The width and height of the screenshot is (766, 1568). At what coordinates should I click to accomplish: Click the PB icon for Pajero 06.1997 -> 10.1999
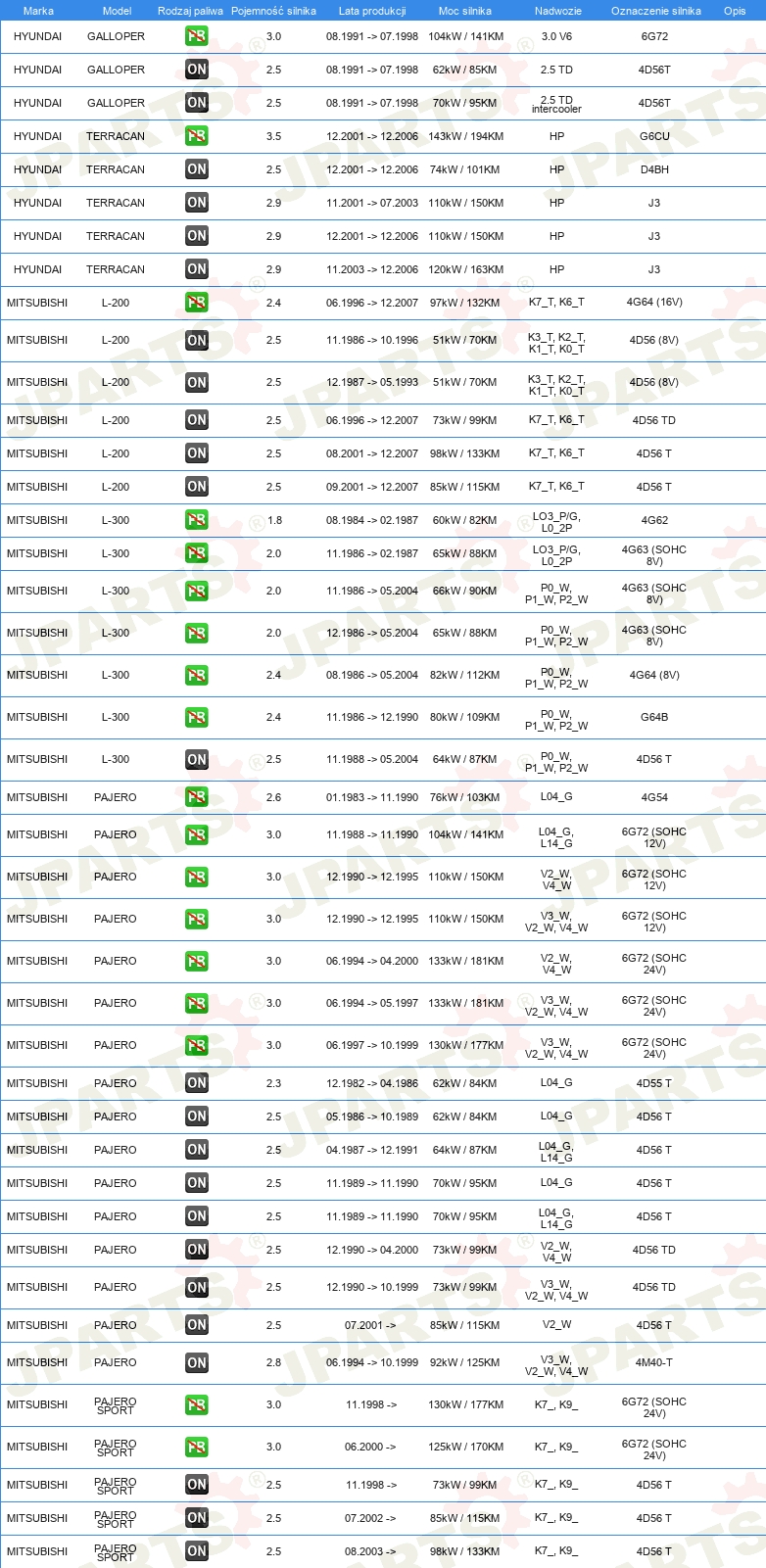197,1046
